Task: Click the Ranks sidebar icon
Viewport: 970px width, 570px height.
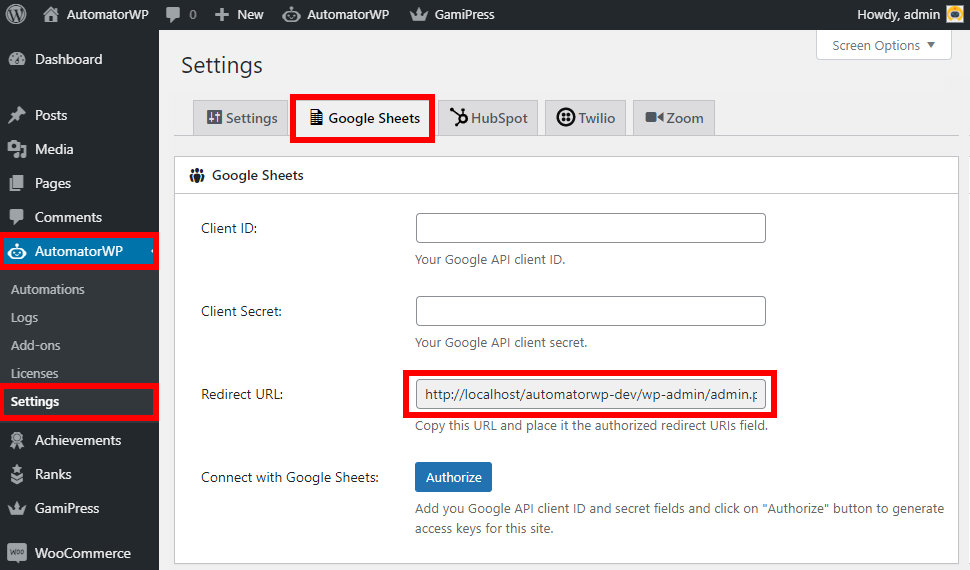Action: tap(17, 474)
